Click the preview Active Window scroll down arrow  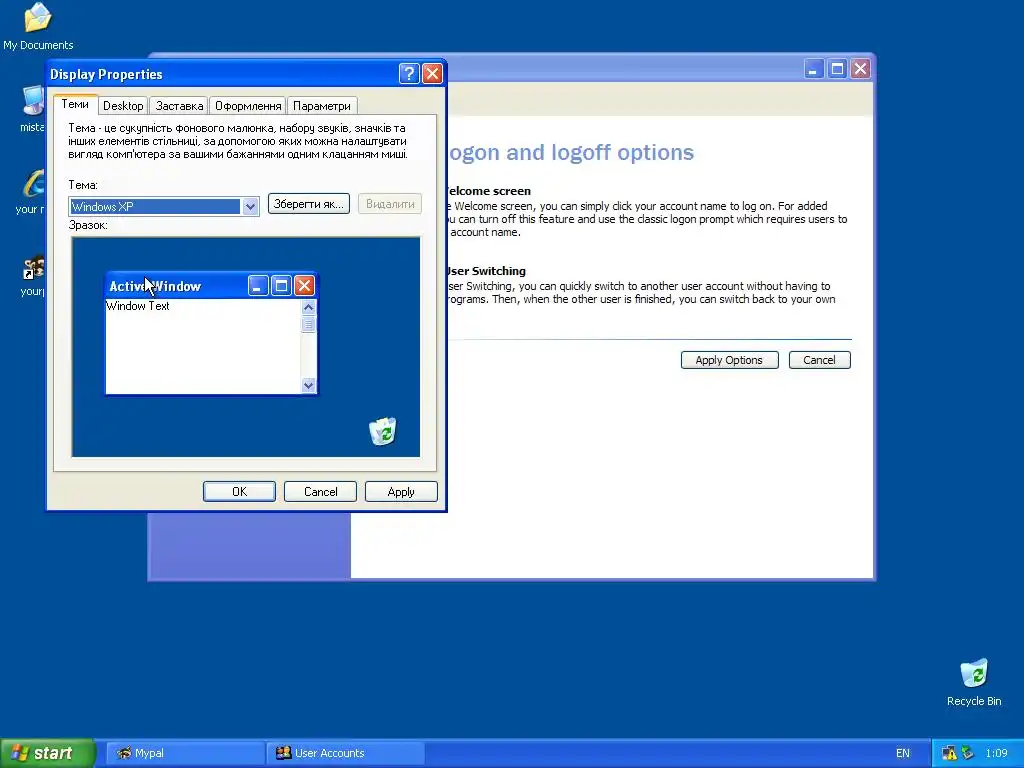[308, 385]
